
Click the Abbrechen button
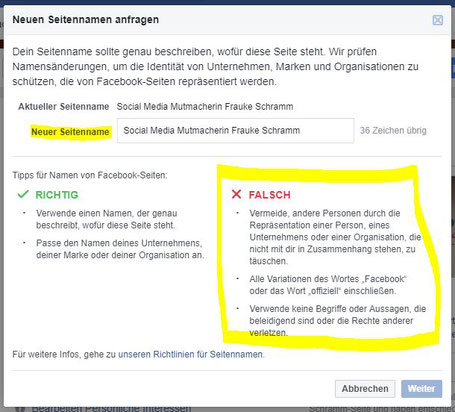tap(365, 389)
